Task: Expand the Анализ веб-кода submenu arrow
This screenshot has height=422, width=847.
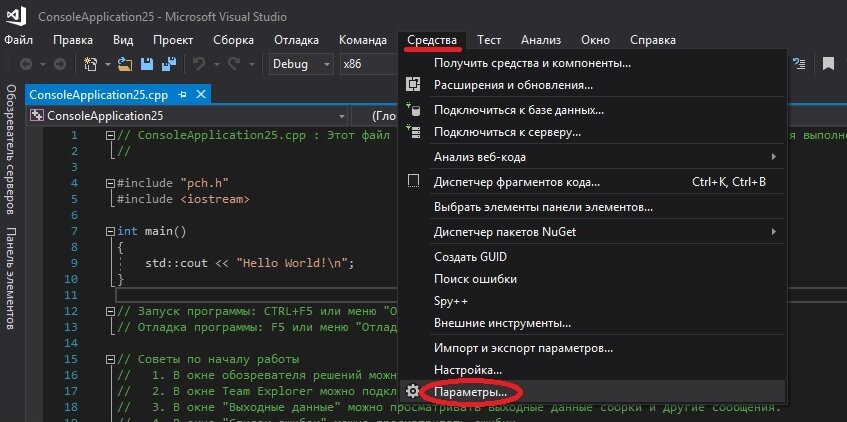Action: pos(774,157)
